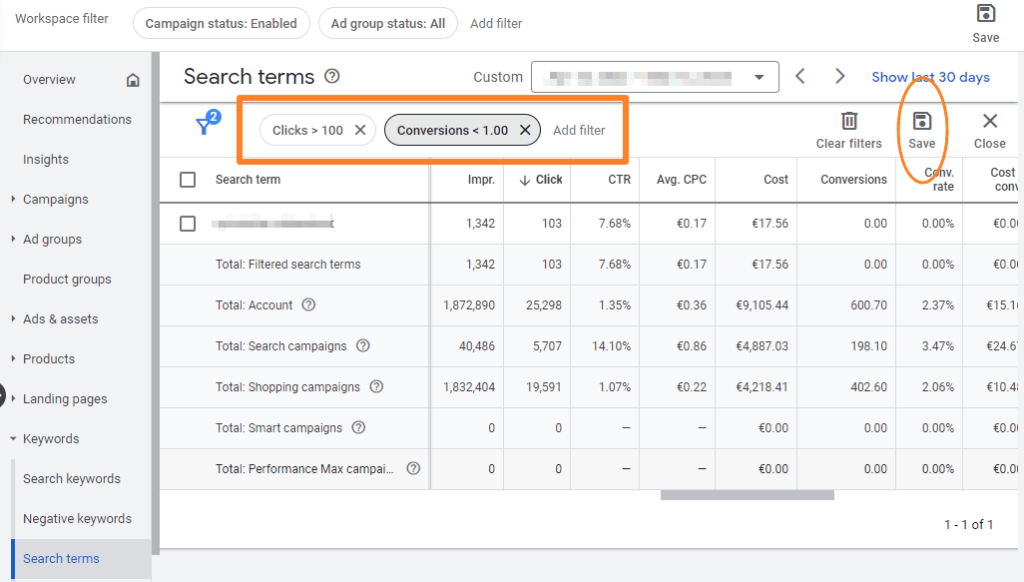The height and width of the screenshot is (582, 1024).
Task: Go to previous date range arrow
Action: point(800,76)
